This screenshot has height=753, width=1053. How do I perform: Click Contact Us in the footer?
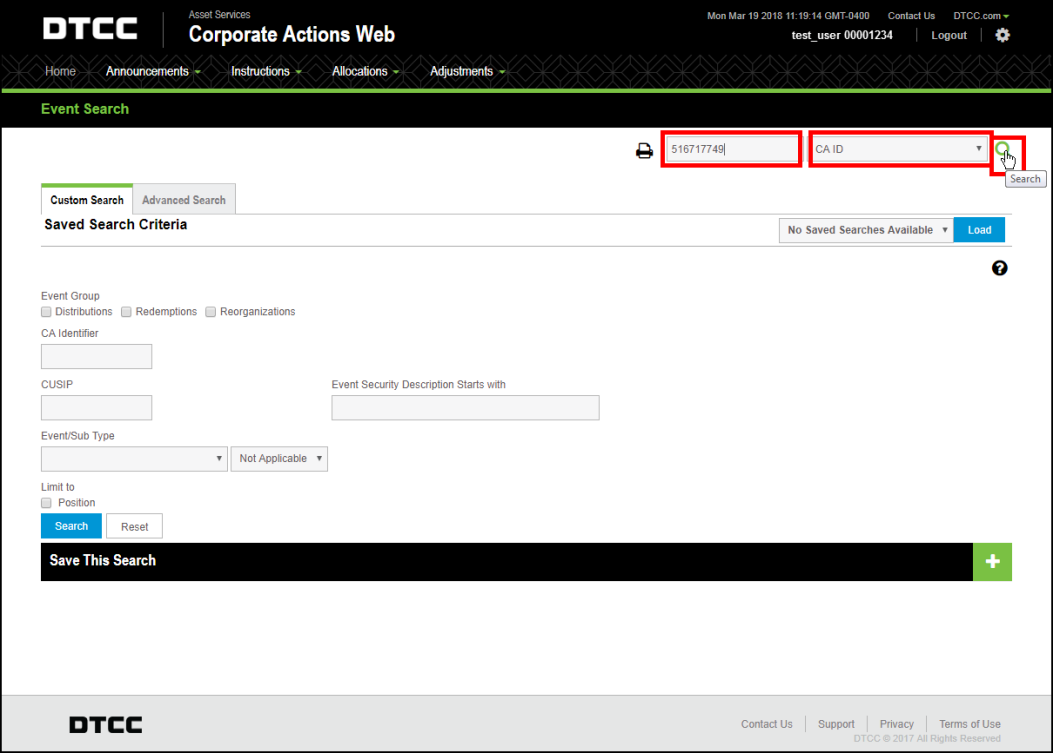click(766, 724)
